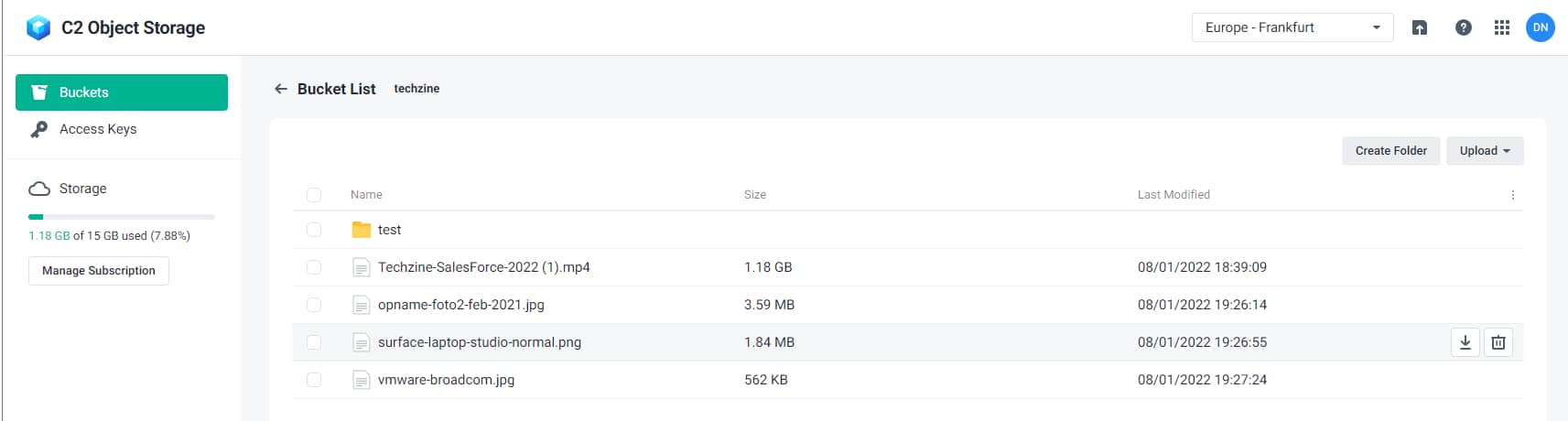Click the Manage Subscription button
Viewport: 1568px width, 421px height.
(x=99, y=271)
